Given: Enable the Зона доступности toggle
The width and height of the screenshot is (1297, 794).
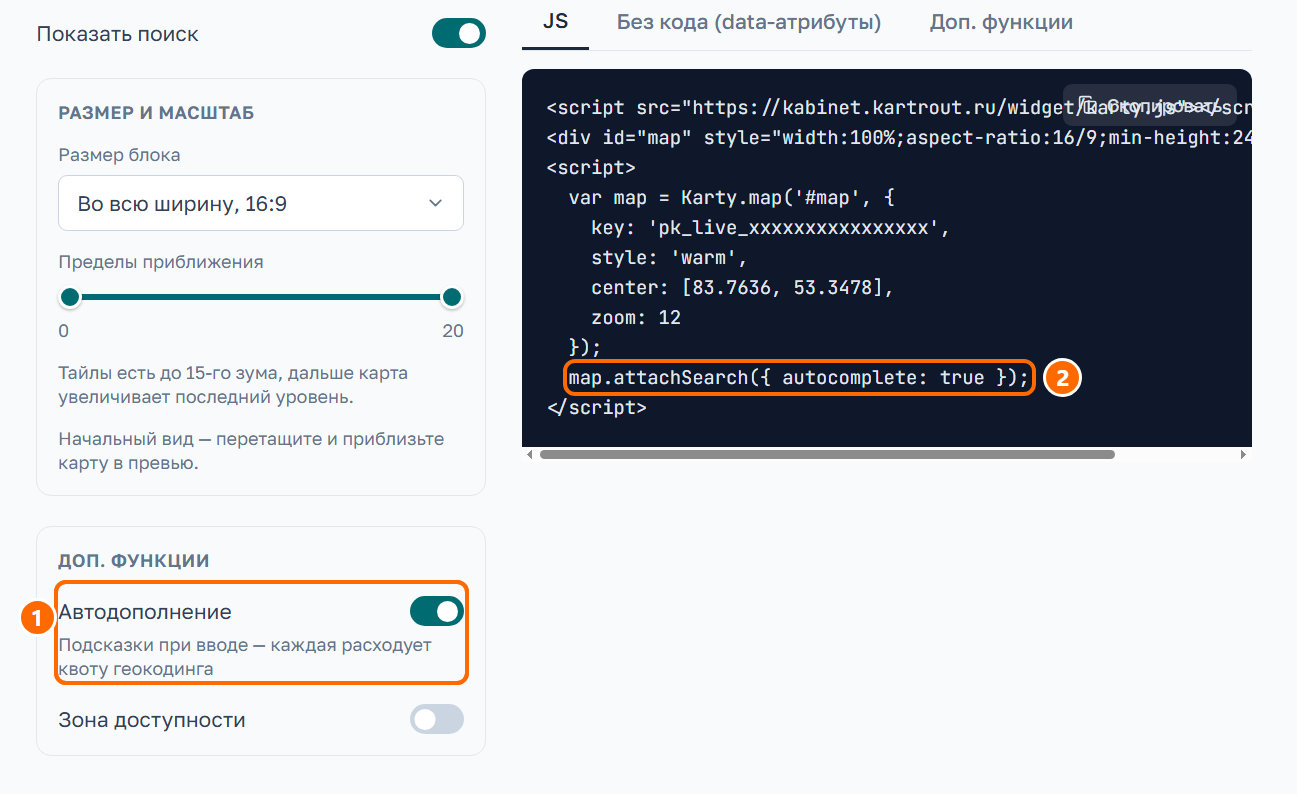Looking at the screenshot, I should pos(437,719).
